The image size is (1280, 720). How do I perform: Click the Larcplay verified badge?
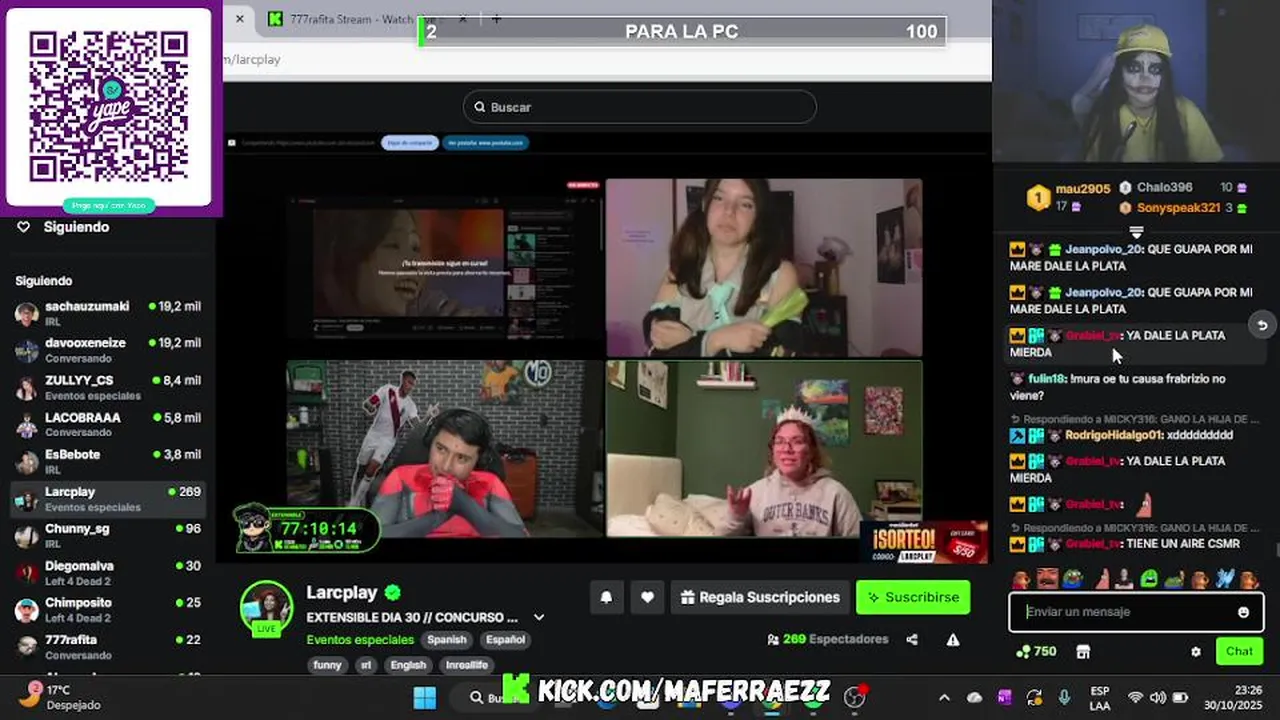click(393, 592)
